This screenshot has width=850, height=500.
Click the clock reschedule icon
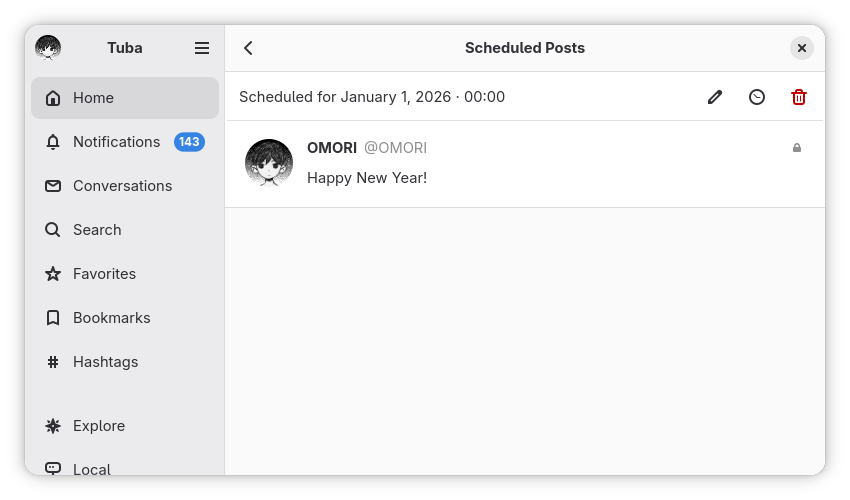[x=757, y=97]
